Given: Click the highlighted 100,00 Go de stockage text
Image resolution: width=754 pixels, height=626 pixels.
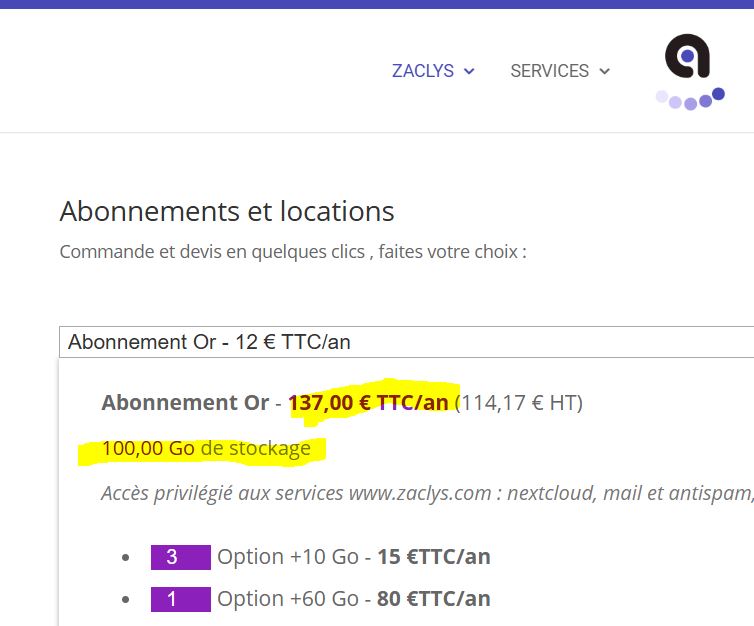Looking at the screenshot, I should pyautogui.click(x=206, y=448).
